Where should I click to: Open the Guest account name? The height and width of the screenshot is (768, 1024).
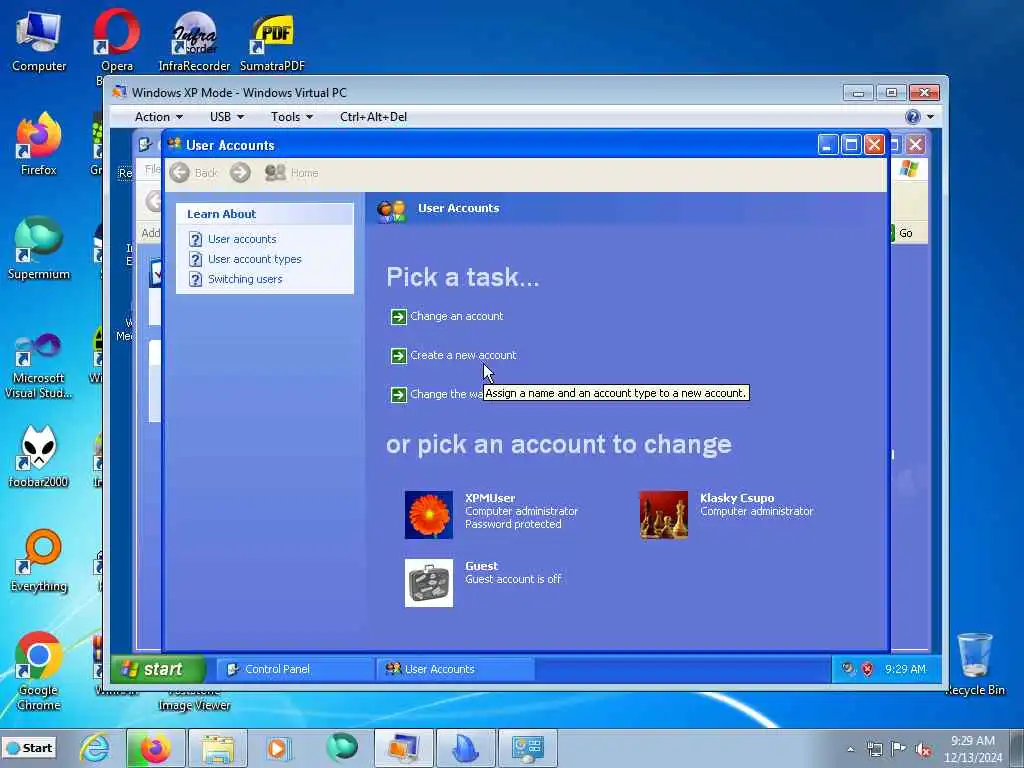click(481, 566)
